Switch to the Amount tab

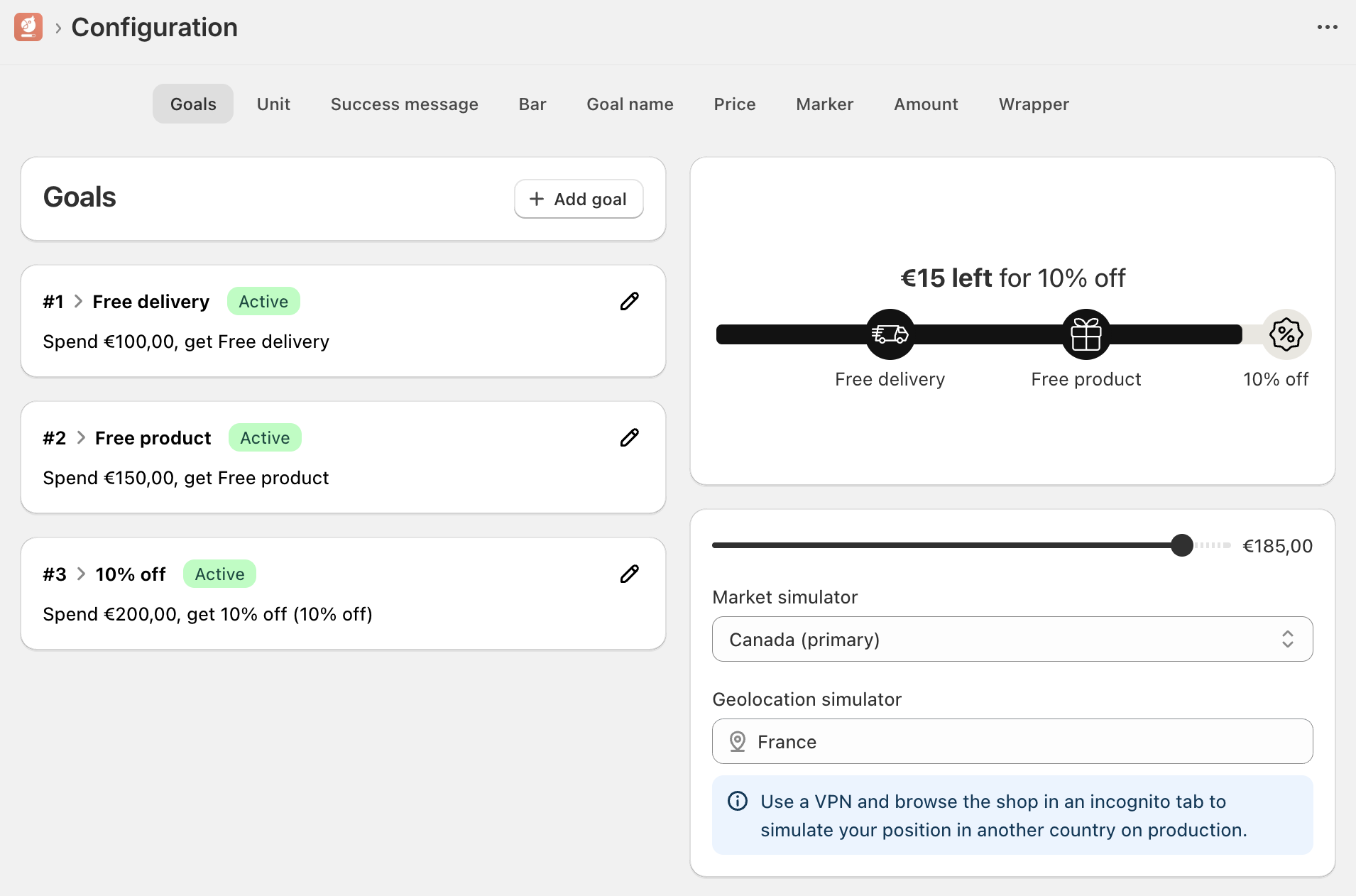coord(926,104)
